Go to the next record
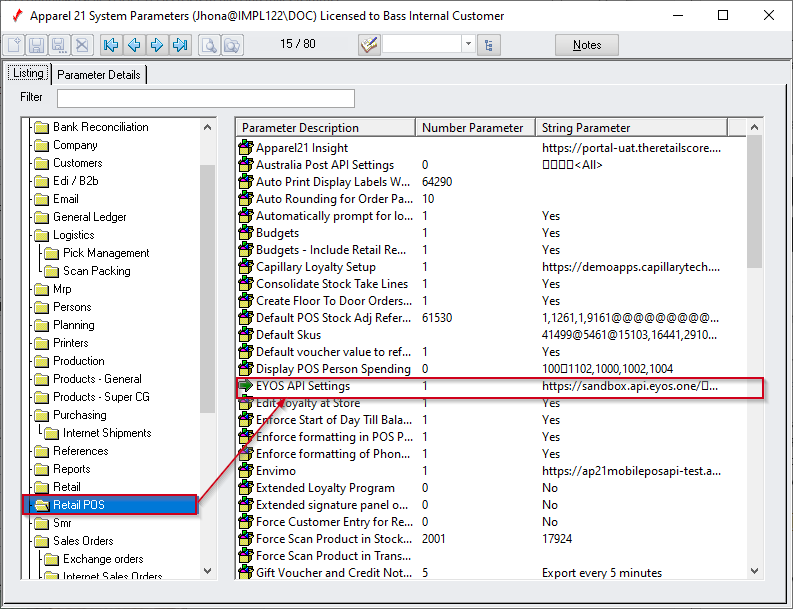This screenshot has height=609, width=793. (x=157, y=45)
